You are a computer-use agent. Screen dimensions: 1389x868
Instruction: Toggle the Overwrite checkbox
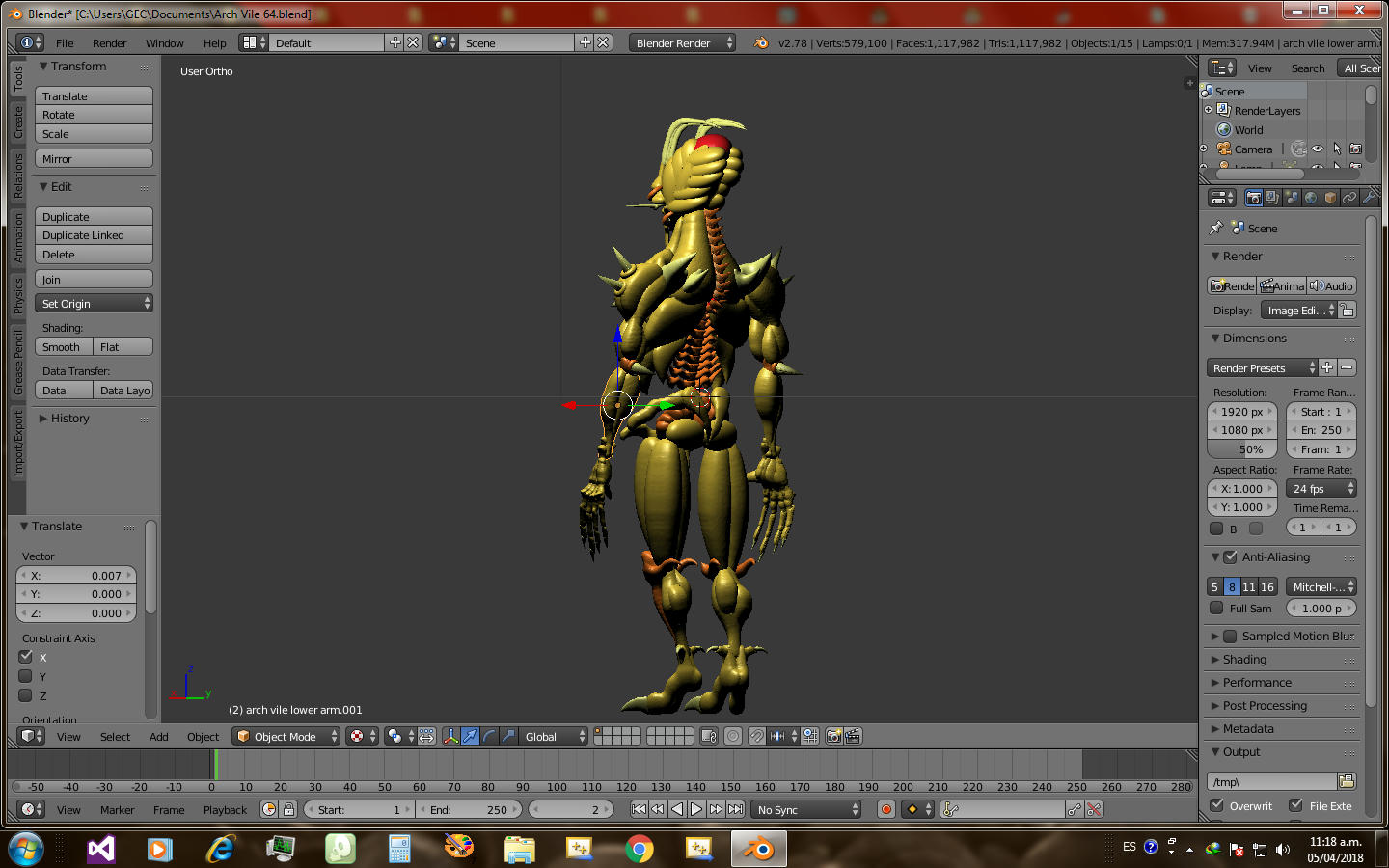1217,805
